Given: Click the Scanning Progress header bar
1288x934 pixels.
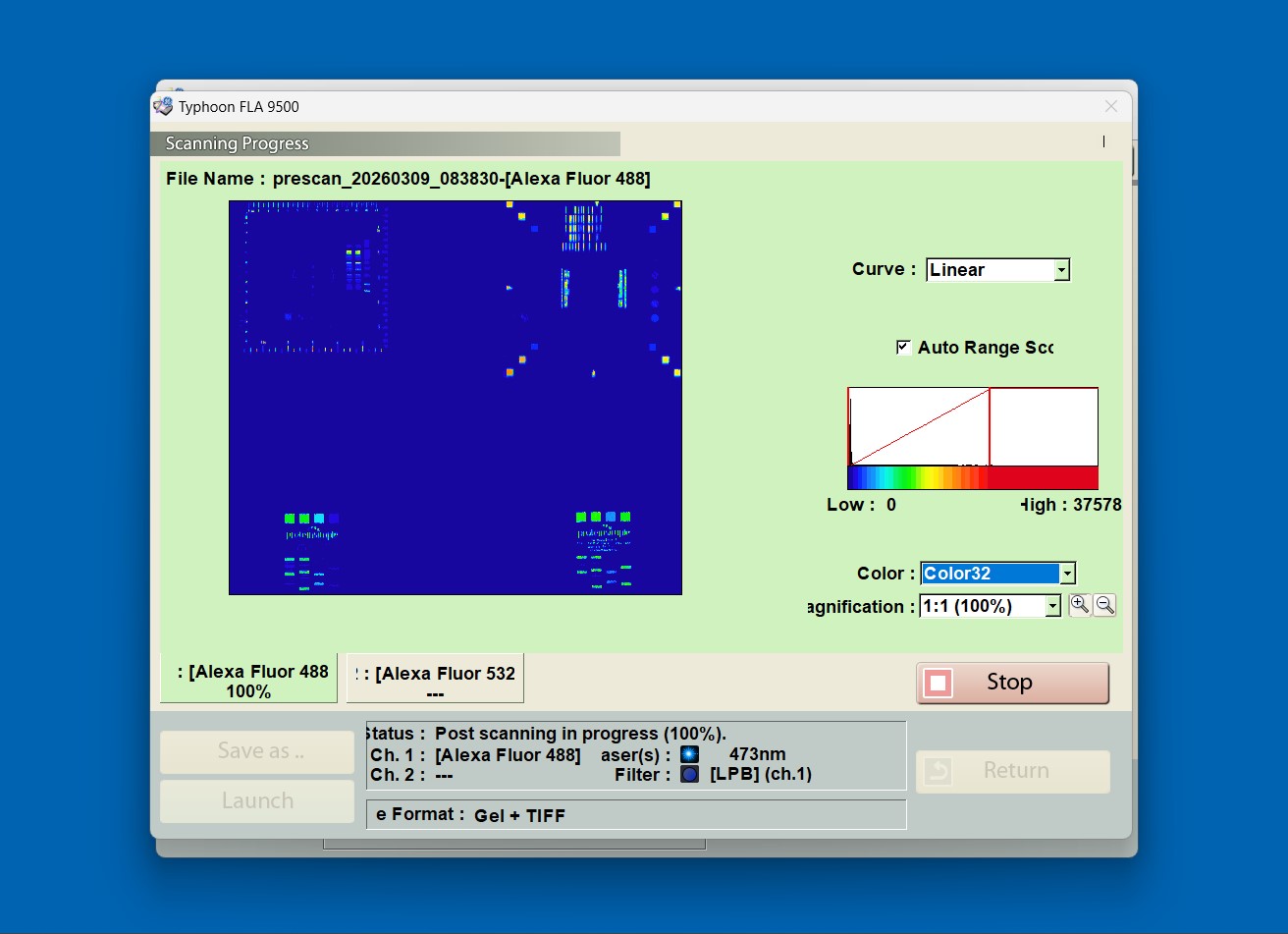Looking at the screenshot, I should tap(385, 143).
